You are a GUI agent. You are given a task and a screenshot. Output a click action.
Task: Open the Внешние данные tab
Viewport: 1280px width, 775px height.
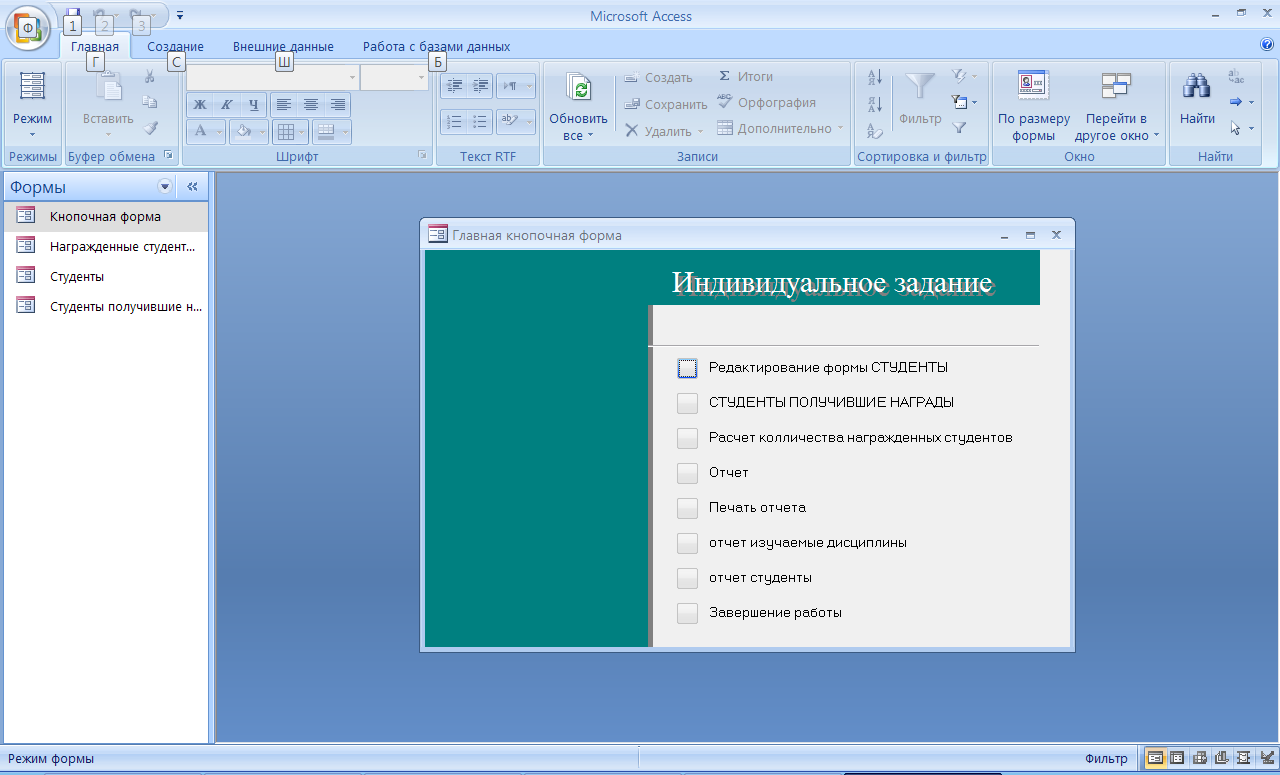pos(283,47)
